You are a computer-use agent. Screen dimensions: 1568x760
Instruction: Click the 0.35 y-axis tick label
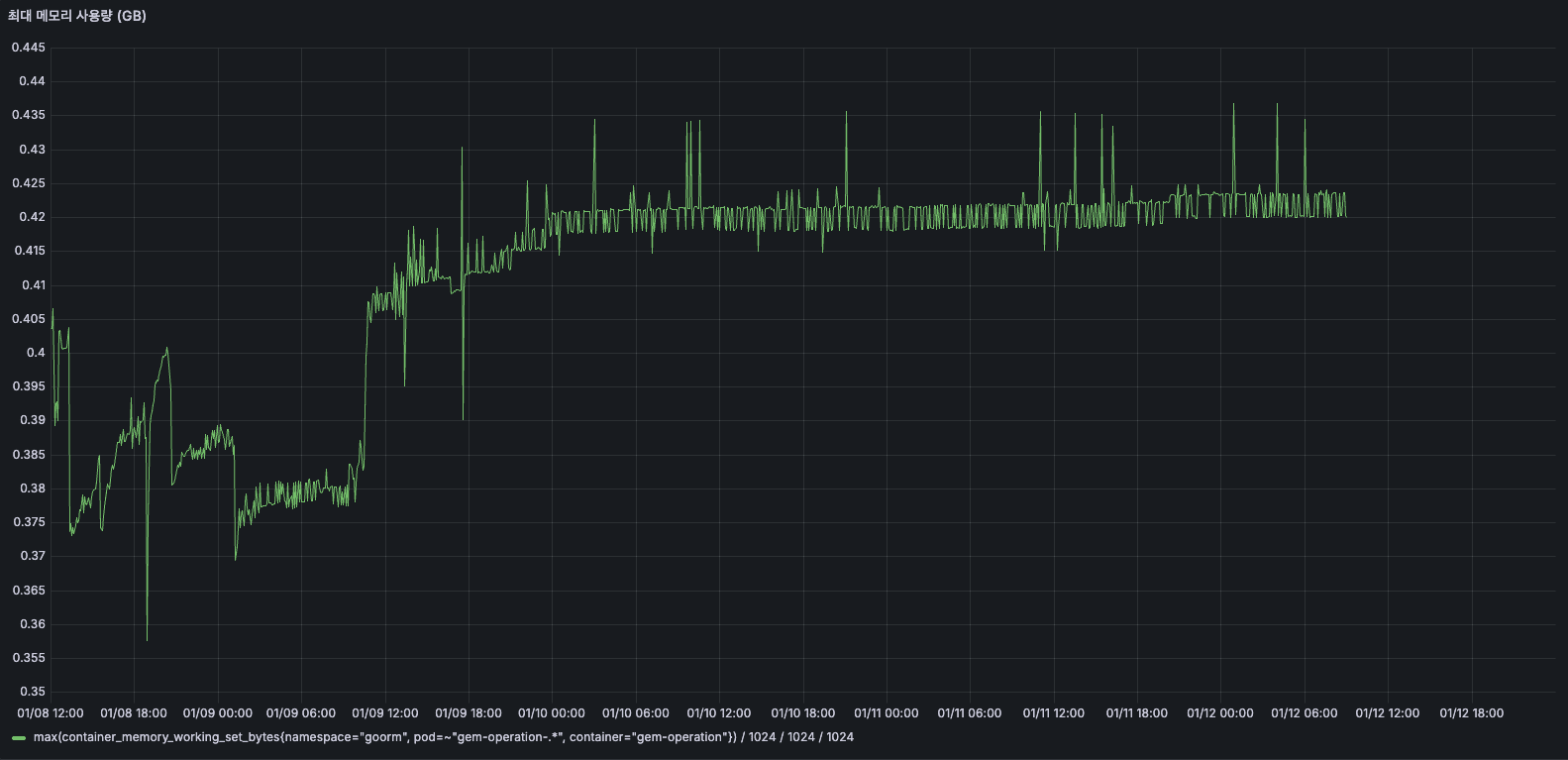pos(32,692)
